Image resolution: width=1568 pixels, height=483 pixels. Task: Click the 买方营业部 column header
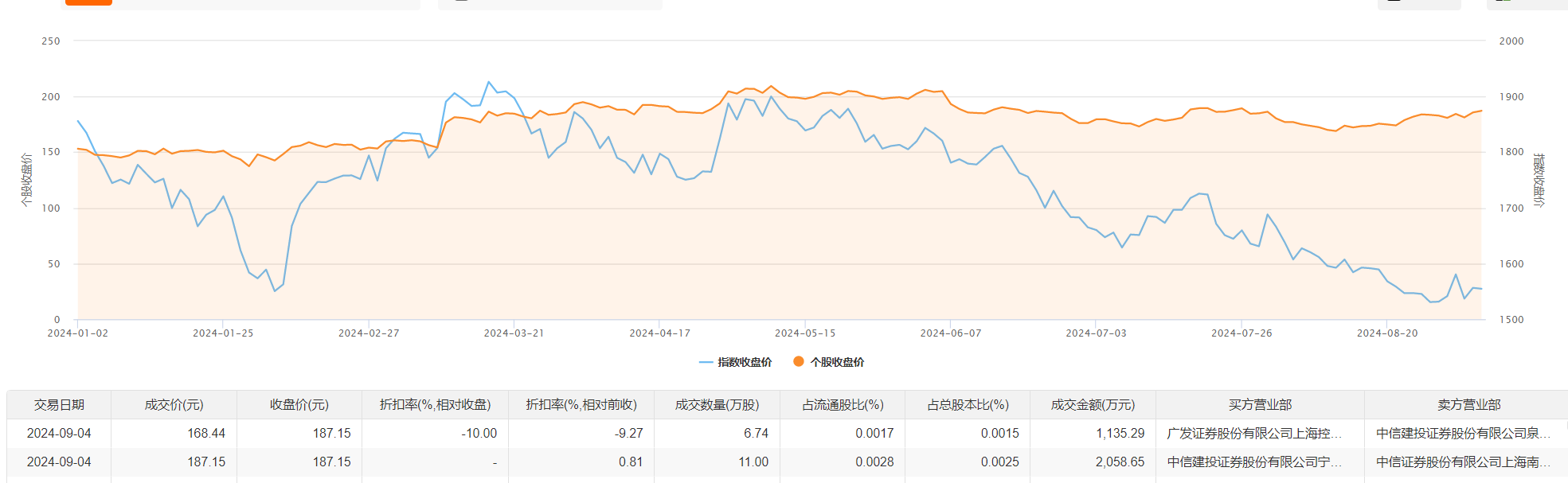click(x=1260, y=405)
